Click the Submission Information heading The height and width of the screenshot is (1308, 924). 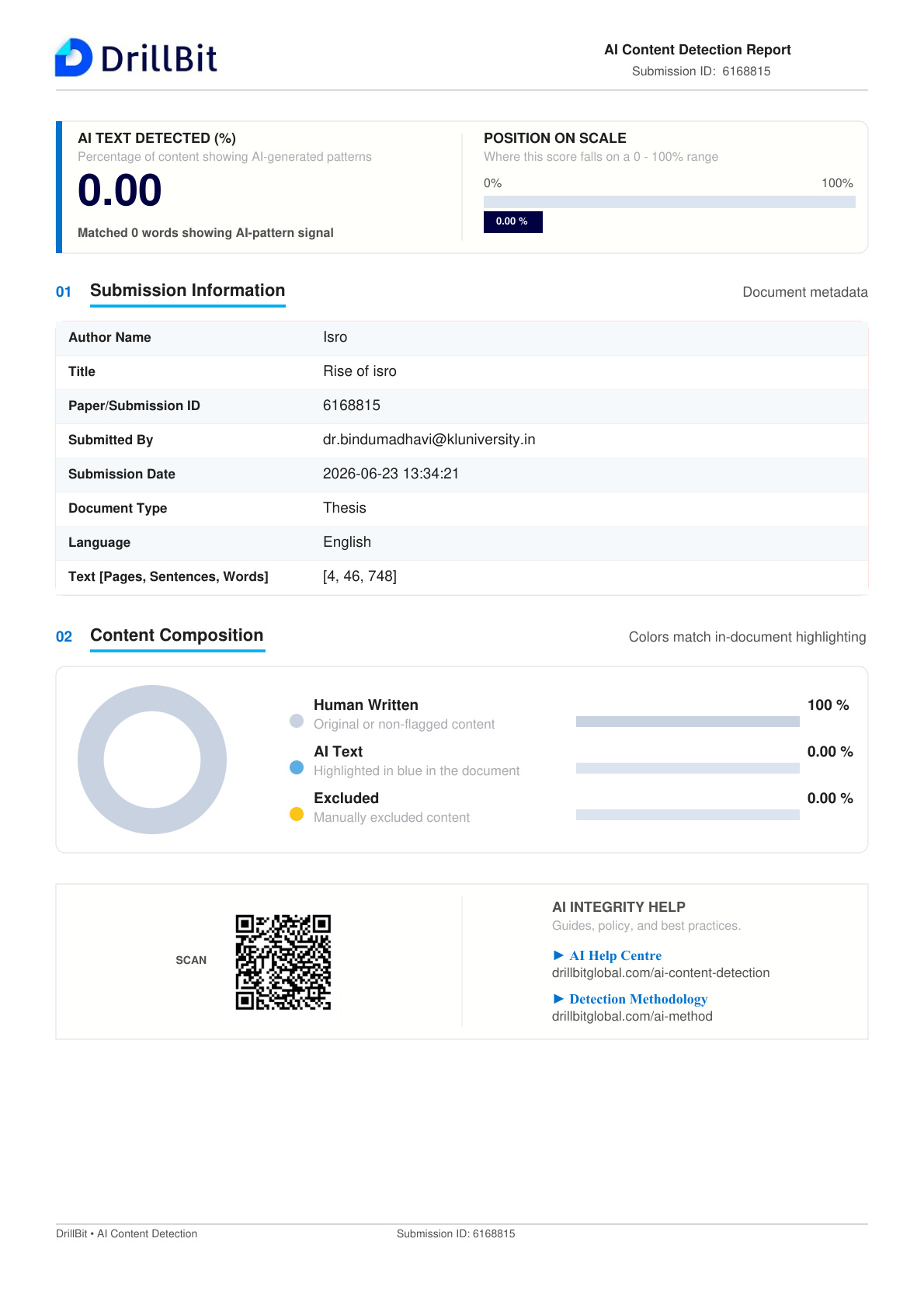[x=188, y=290]
